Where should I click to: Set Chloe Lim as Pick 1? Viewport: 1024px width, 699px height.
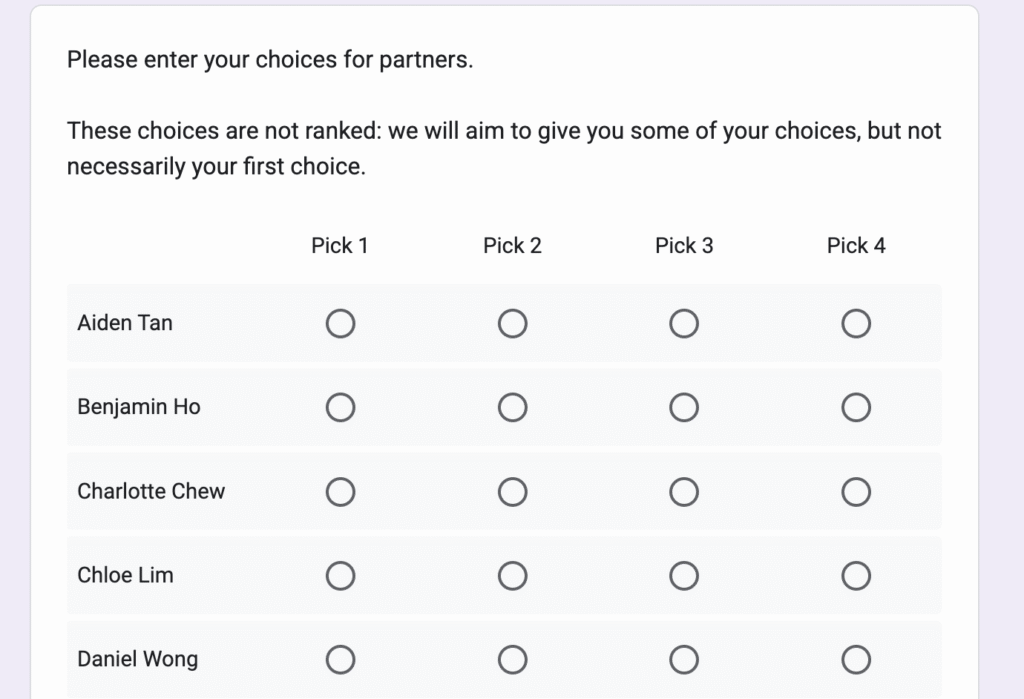pos(340,576)
